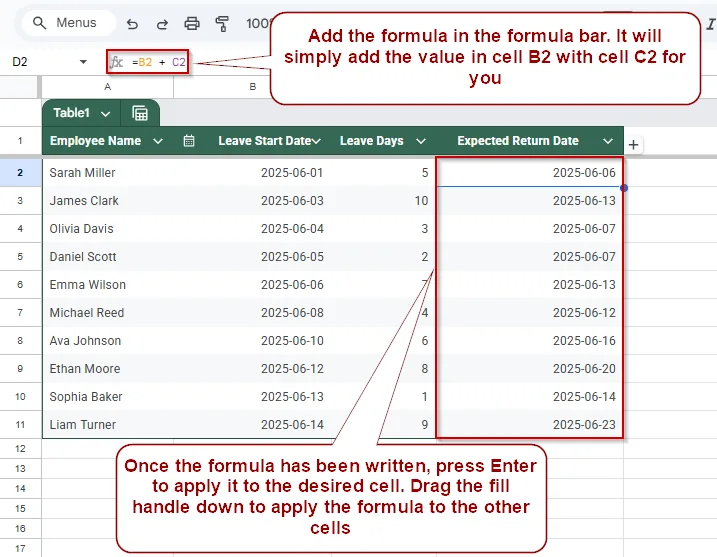Expand the Leave Days column dropdown
Image resolution: width=717 pixels, height=557 pixels.
pyautogui.click(x=421, y=141)
